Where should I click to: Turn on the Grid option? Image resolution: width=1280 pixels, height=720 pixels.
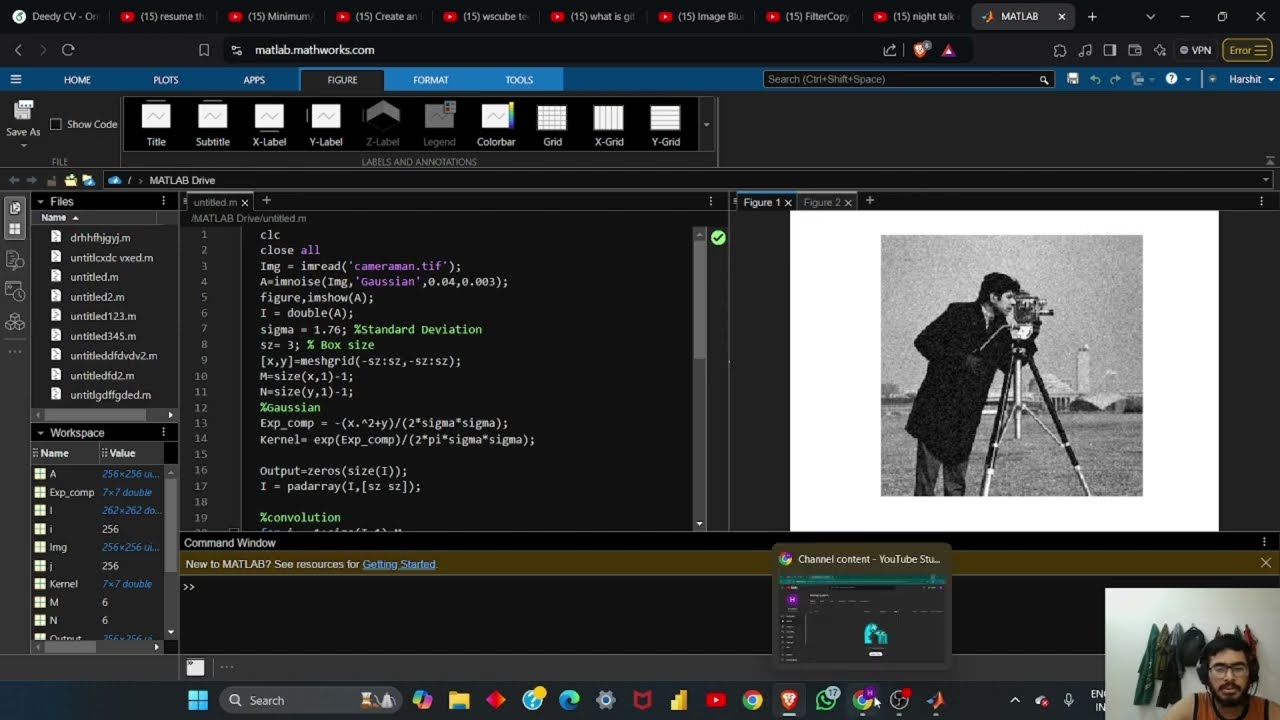pyautogui.click(x=552, y=125)
